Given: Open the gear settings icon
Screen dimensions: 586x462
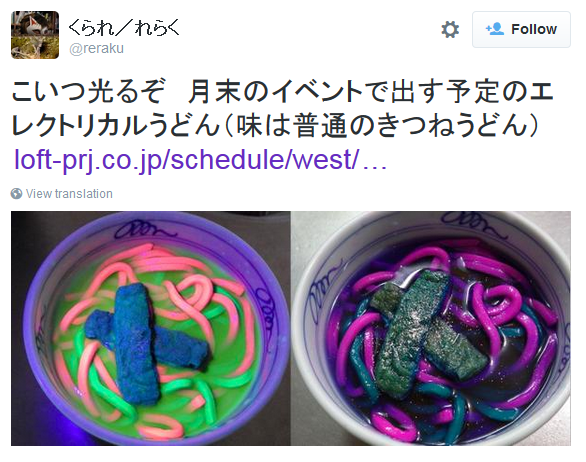Looking at the screenshot, I should coord(450,30).
